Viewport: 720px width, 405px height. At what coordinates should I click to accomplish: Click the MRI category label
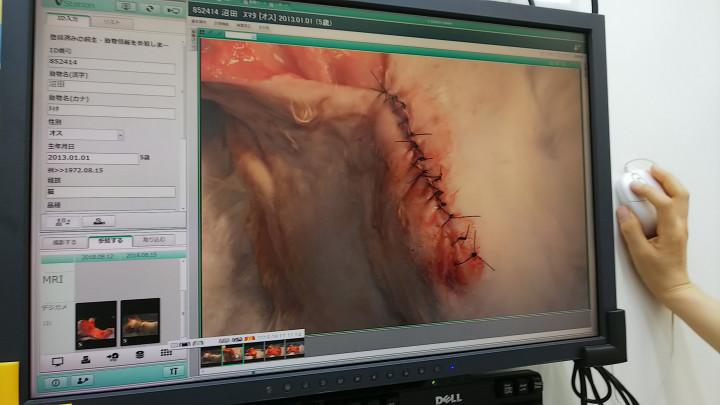pyautogui.click(x=53, y=280)
